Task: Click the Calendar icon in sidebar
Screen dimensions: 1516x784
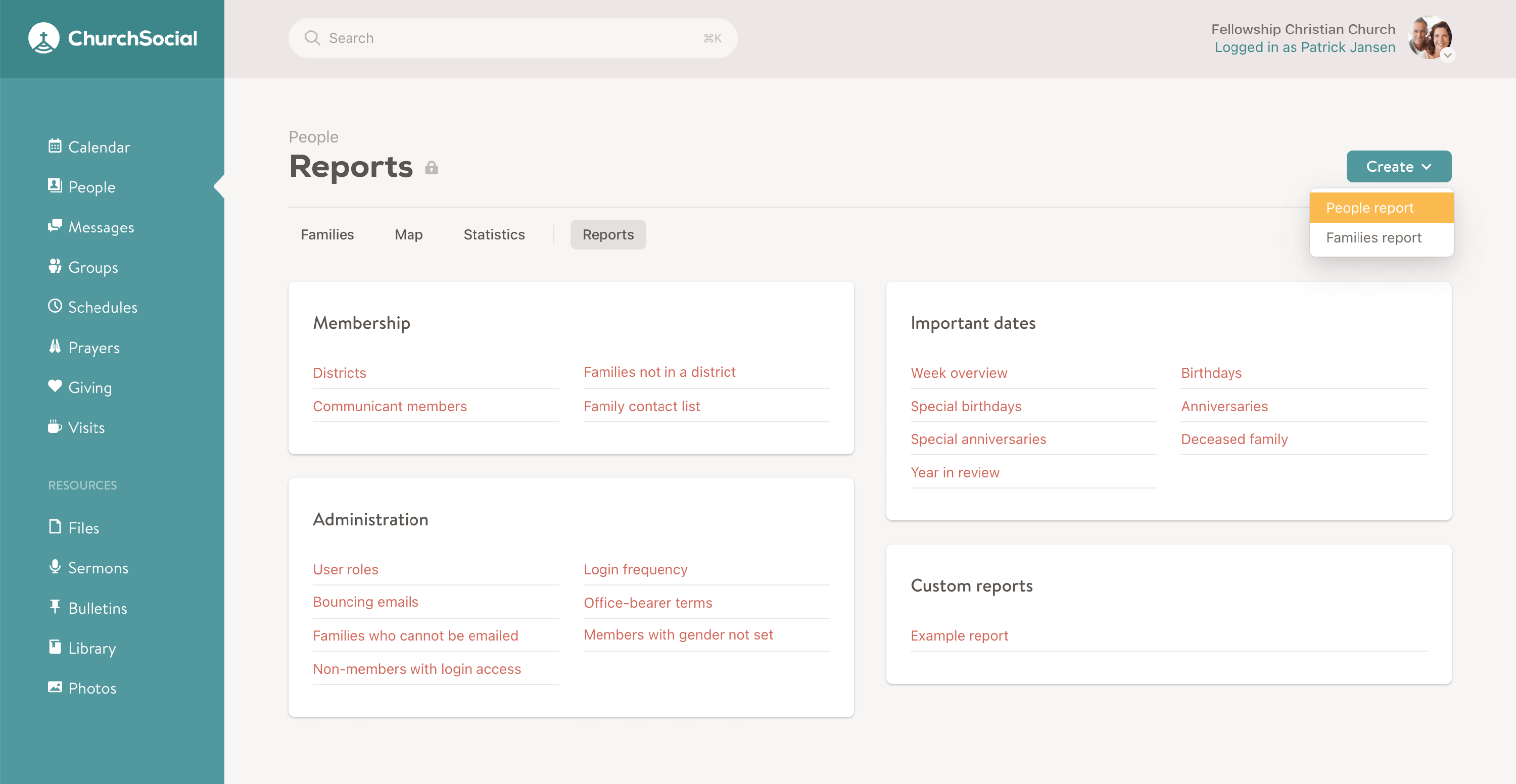Action: coord(55,146)
